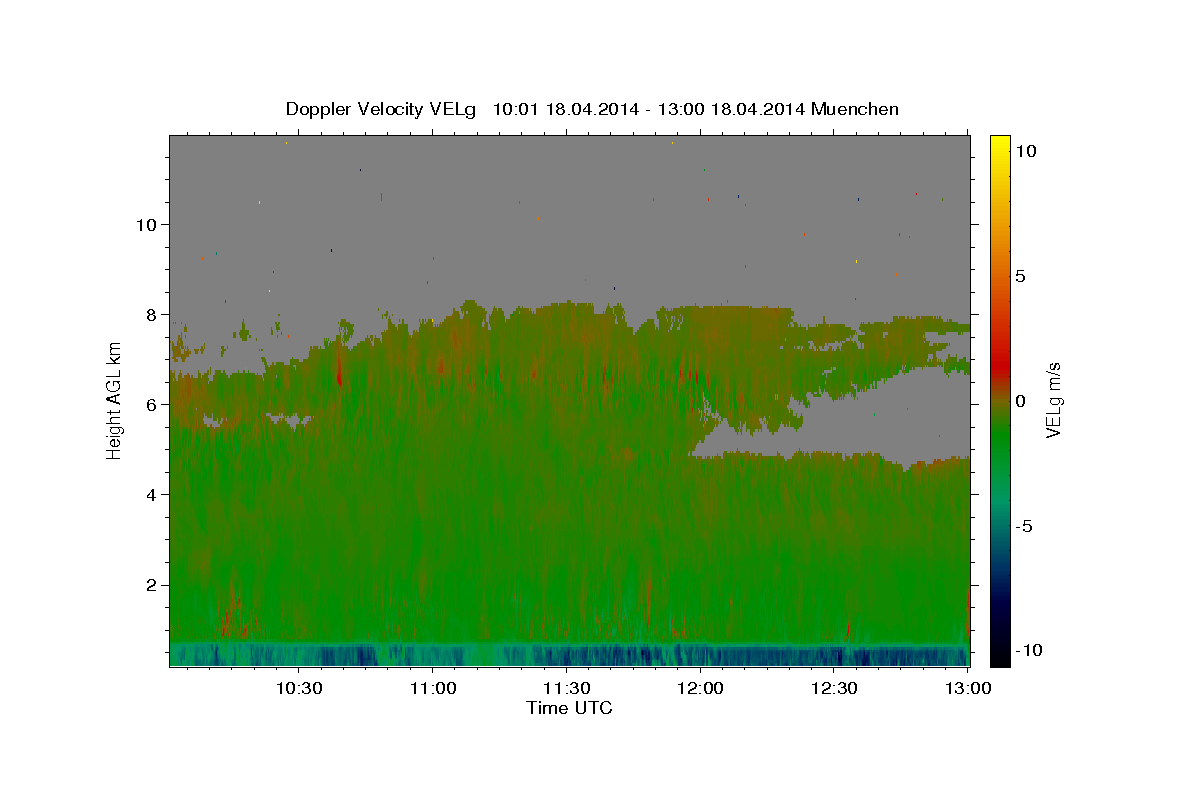Click the plot title 'Doppler Velocity VELg'
The height and width of the screenshot is (800, 1200).
point(382,109)
